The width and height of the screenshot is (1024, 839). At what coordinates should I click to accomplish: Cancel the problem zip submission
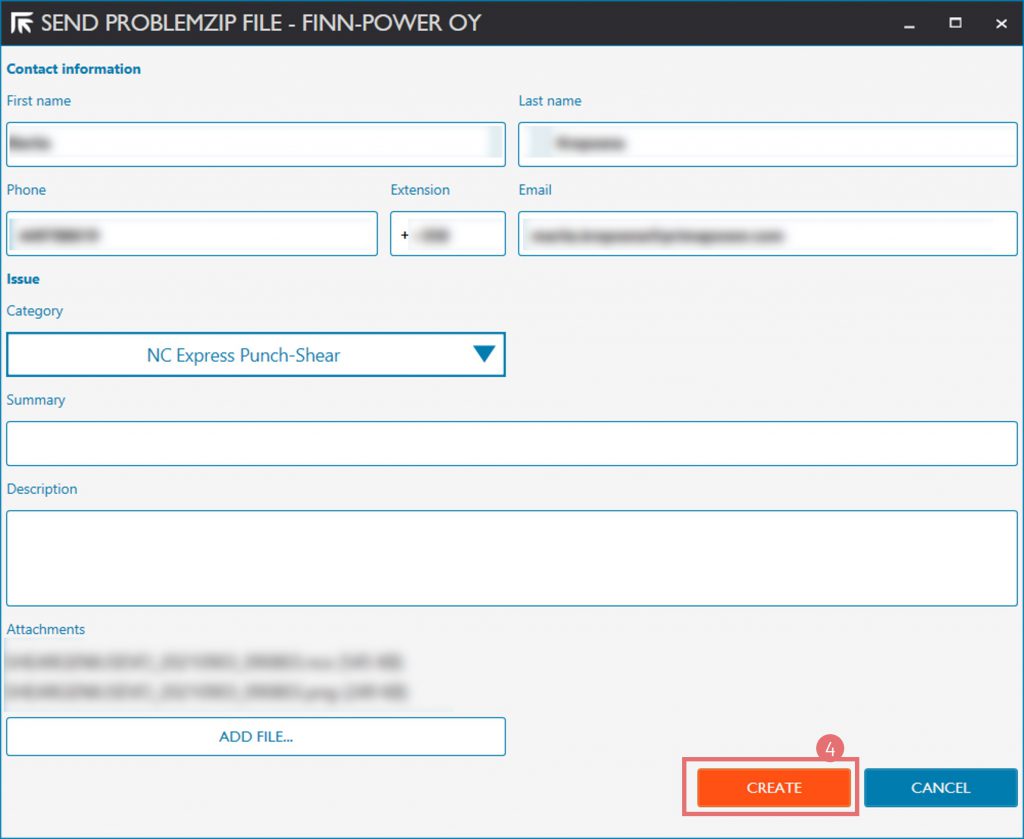[940, 787]
